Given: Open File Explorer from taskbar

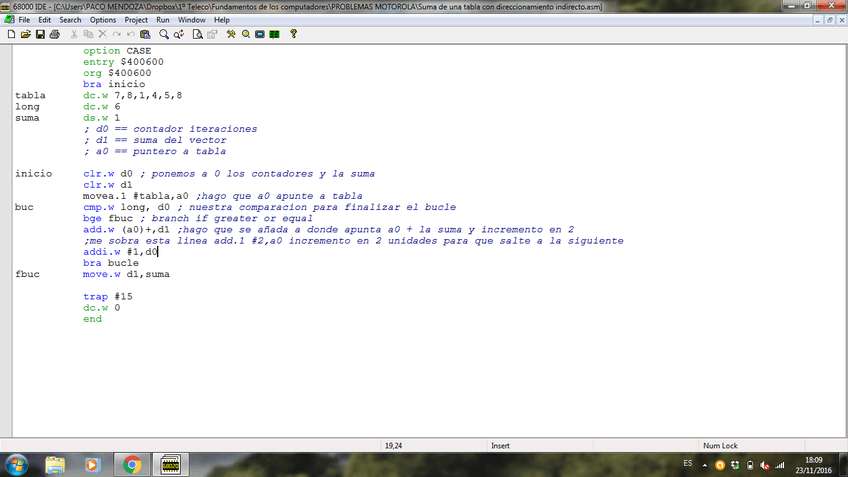Looking at the screenshot, I should pyautogui.click(x=55, y=465).
